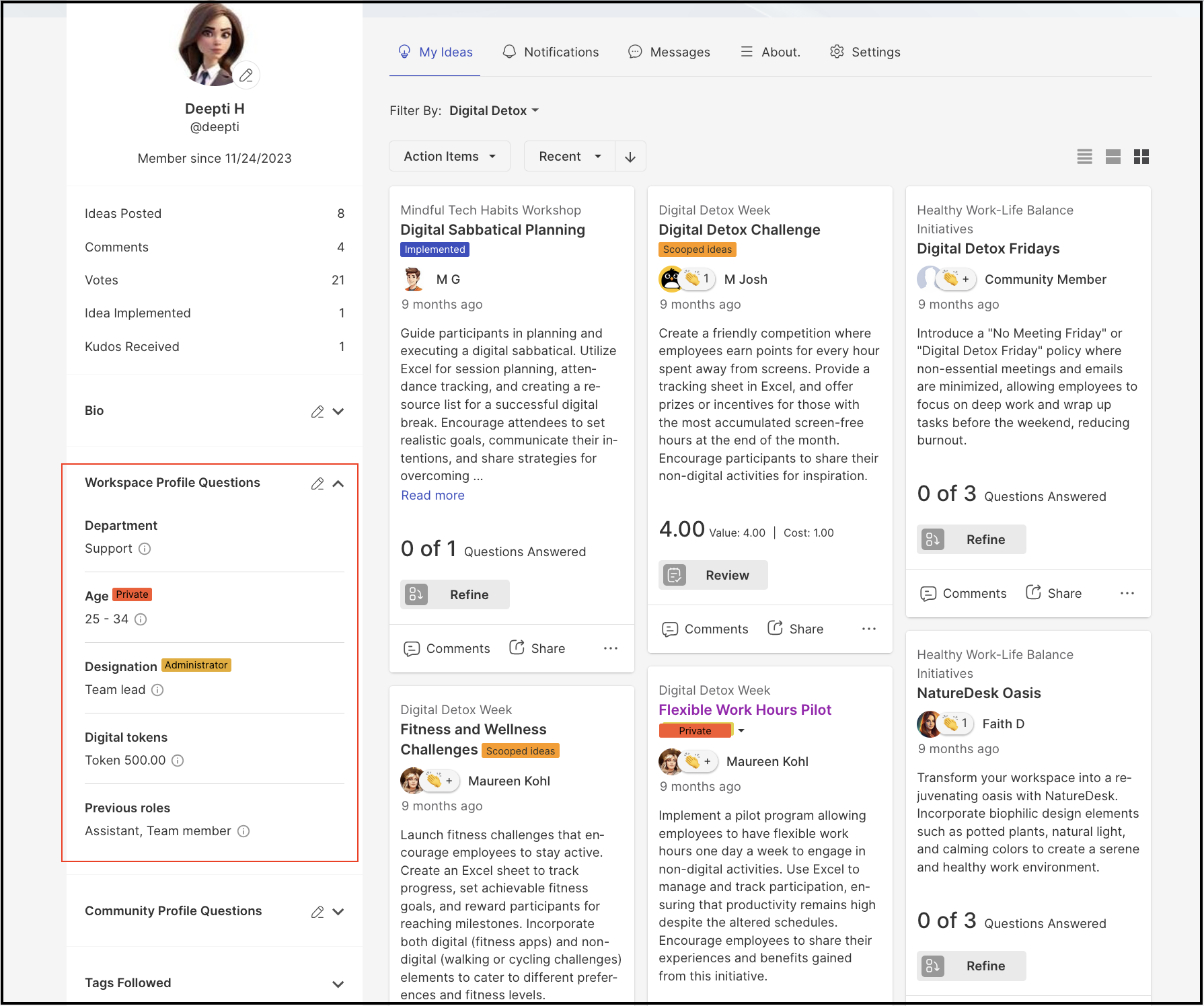This screenshot has height=1006, width=1204.
Task: Click Deepti H profile picture
Action: tap(212, 45)
